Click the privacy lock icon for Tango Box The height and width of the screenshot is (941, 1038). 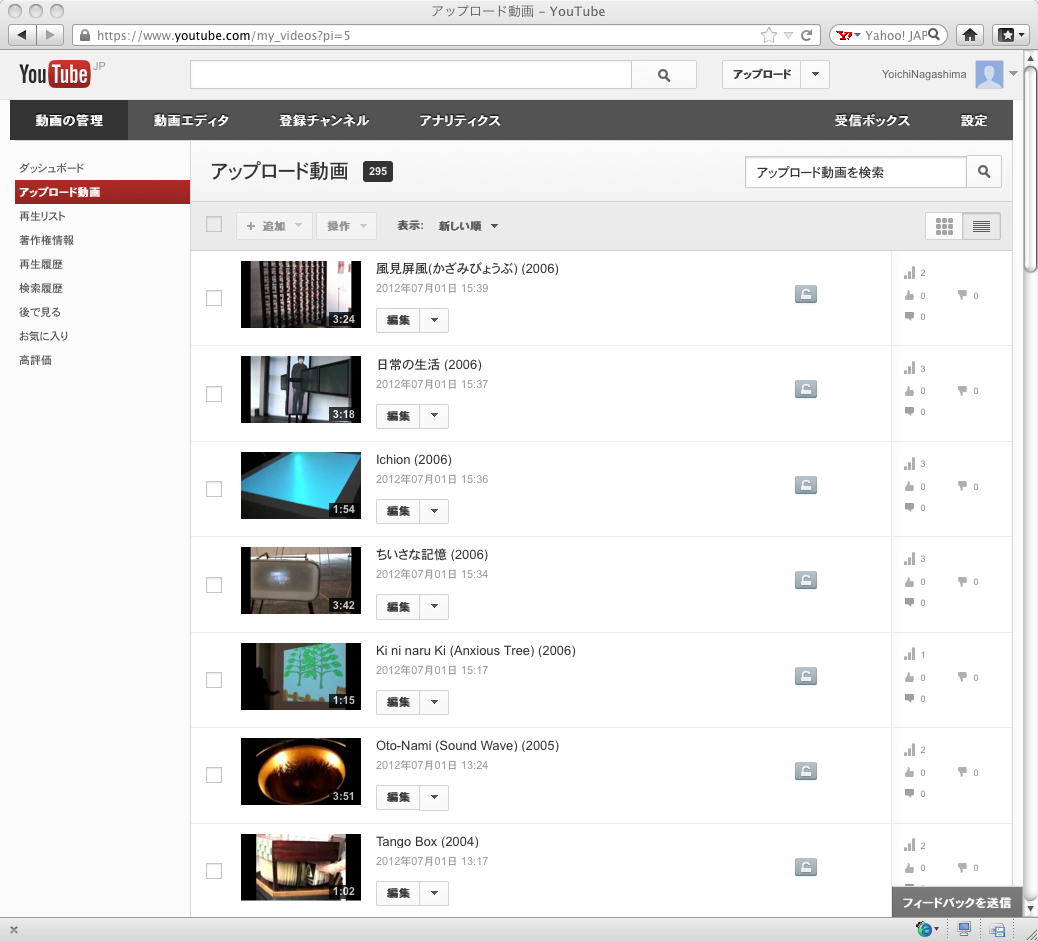point(806,867)
